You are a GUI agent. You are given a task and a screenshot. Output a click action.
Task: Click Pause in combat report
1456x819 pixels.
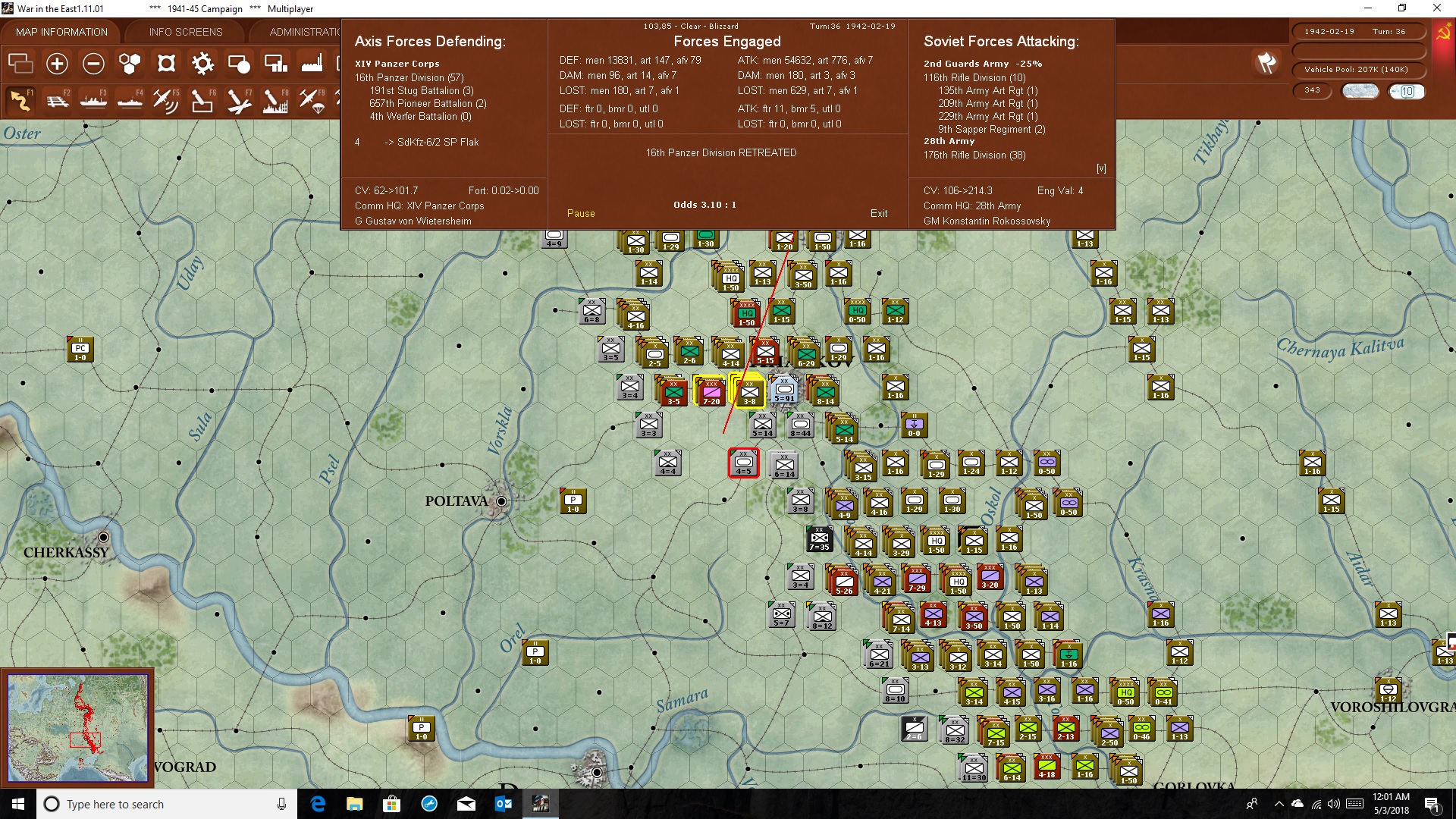coord(581,214)
